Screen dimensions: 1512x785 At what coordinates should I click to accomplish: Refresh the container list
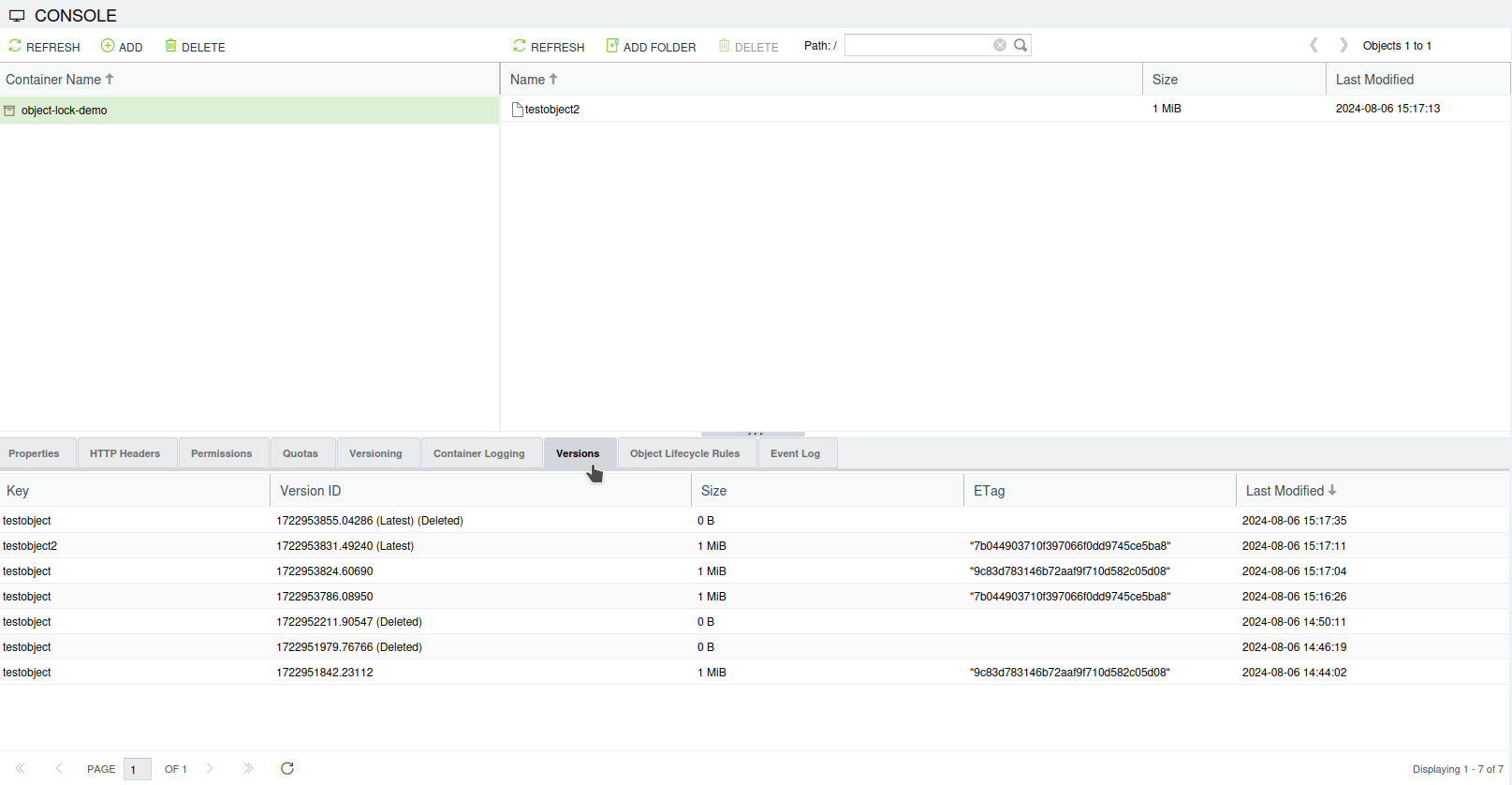[44, 47]
